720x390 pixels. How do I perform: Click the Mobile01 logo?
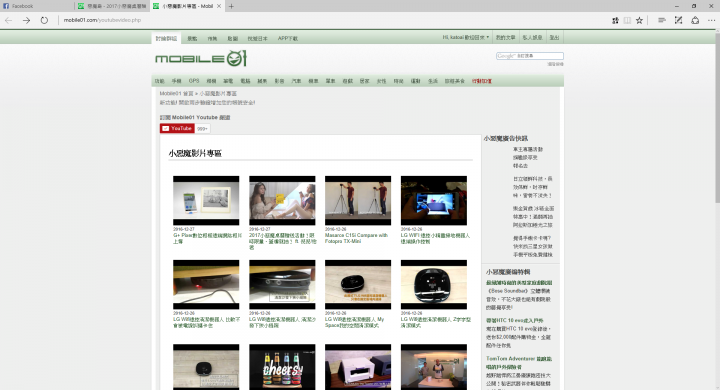pos(201,59)
